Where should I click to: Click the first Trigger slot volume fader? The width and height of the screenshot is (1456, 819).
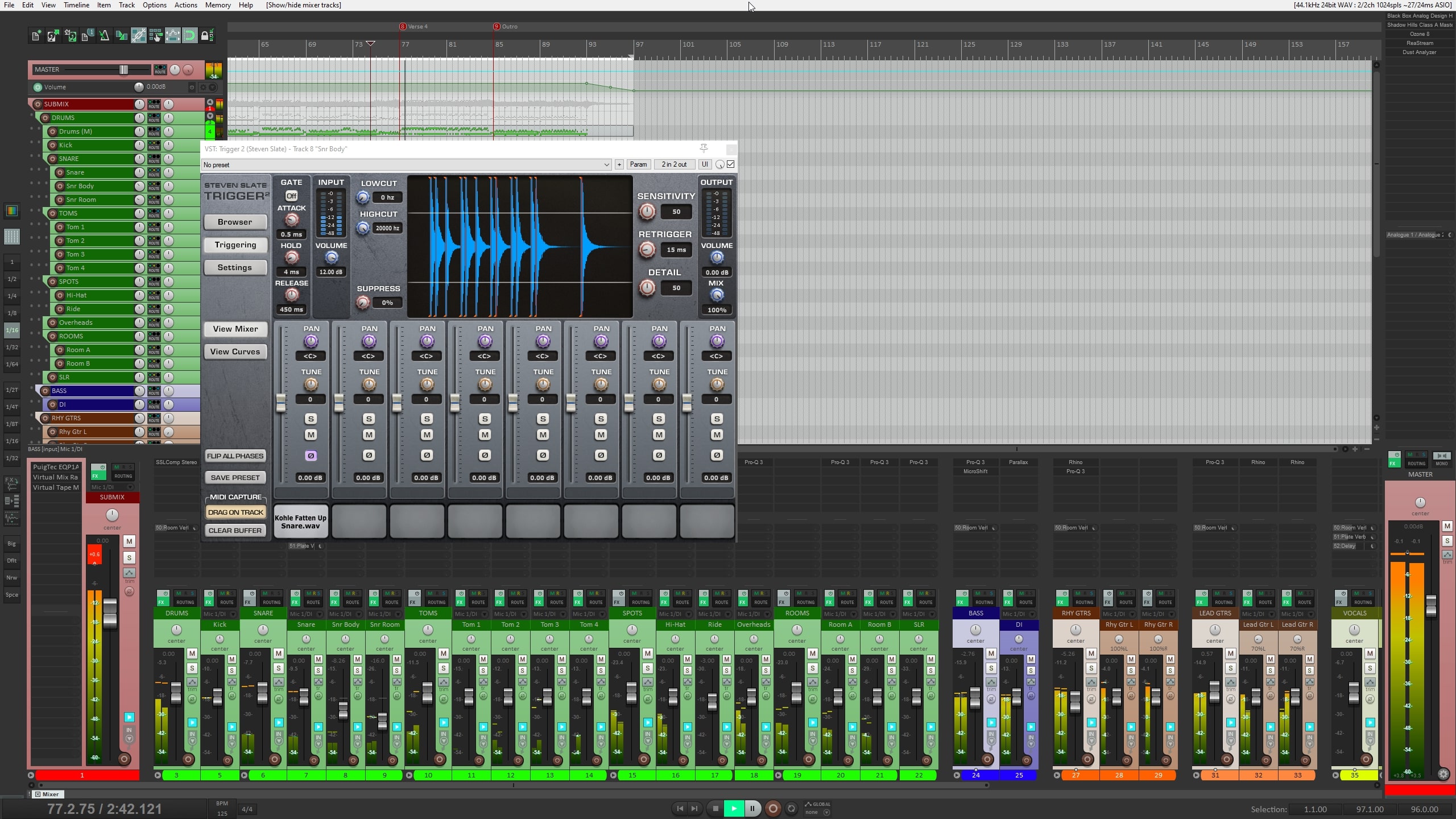[x=281, y=403]
